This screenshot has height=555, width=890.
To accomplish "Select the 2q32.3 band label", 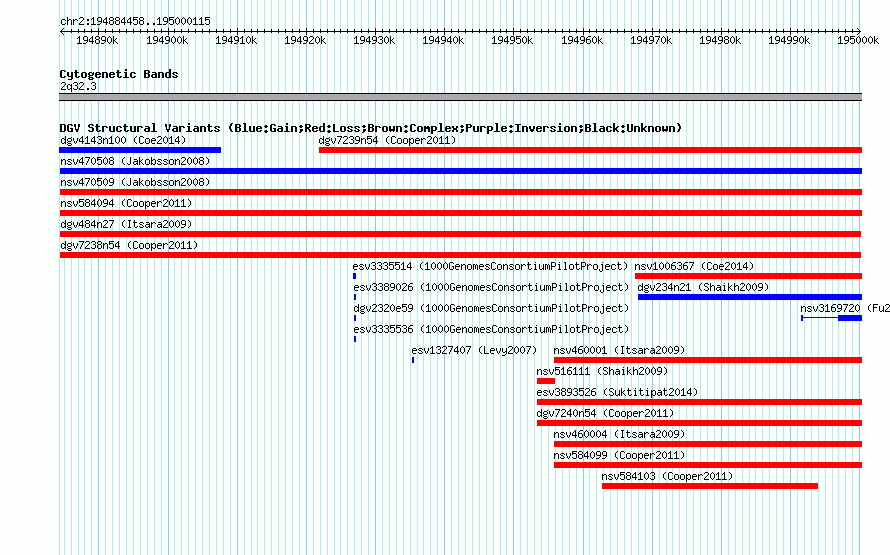I will pos(78,86).
